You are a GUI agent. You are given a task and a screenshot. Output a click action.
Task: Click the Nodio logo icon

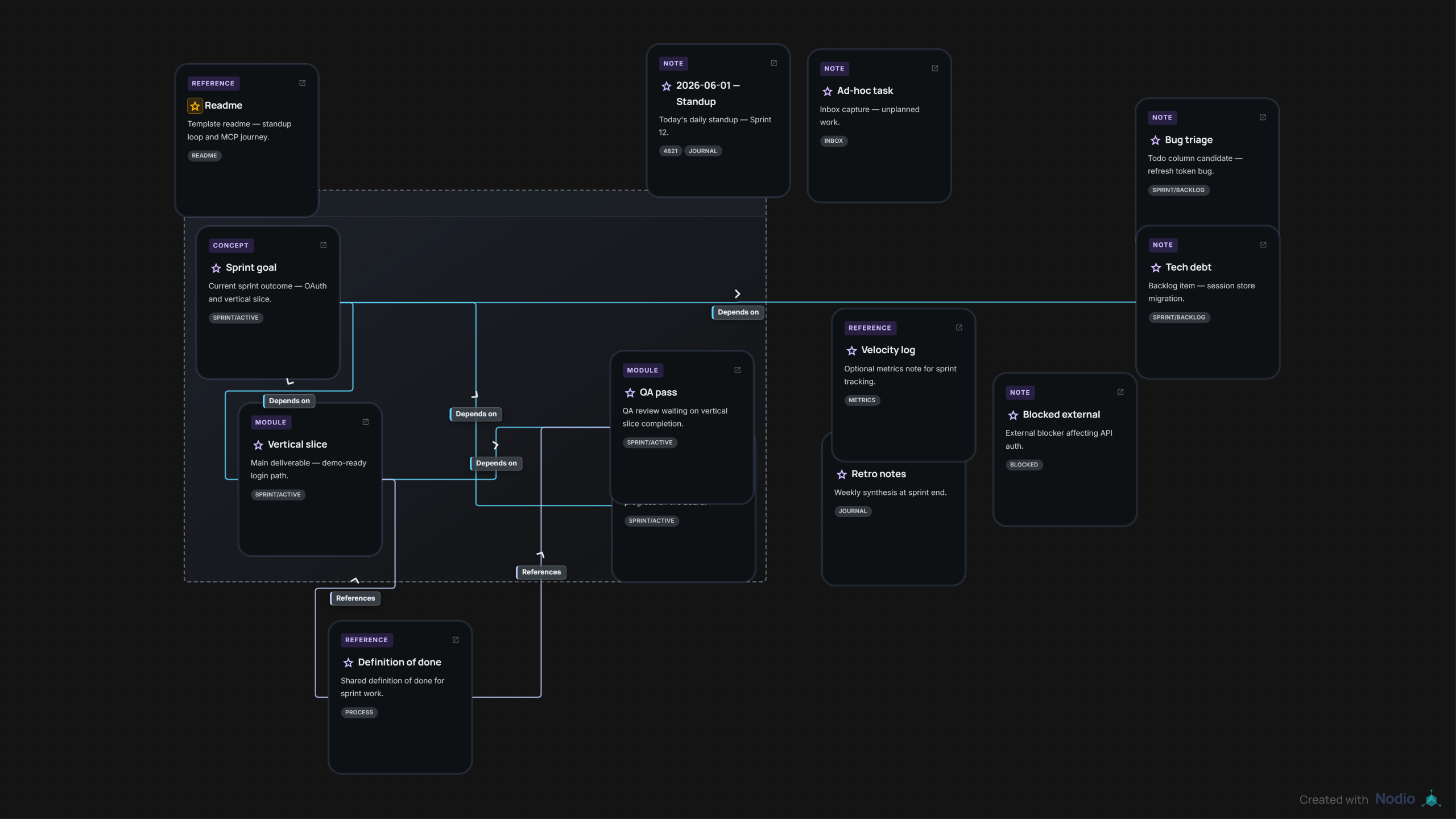[1431, 799]
